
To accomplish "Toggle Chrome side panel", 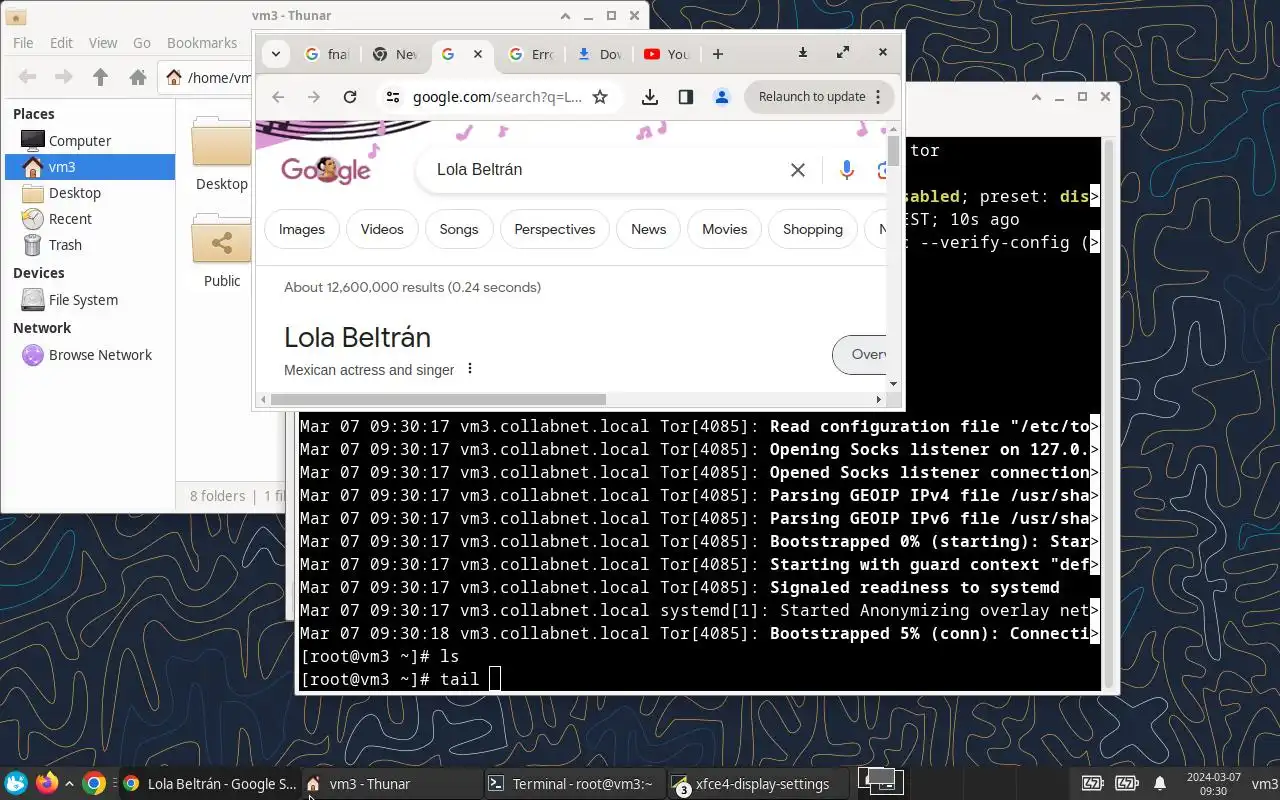I will tap(686, 97).
